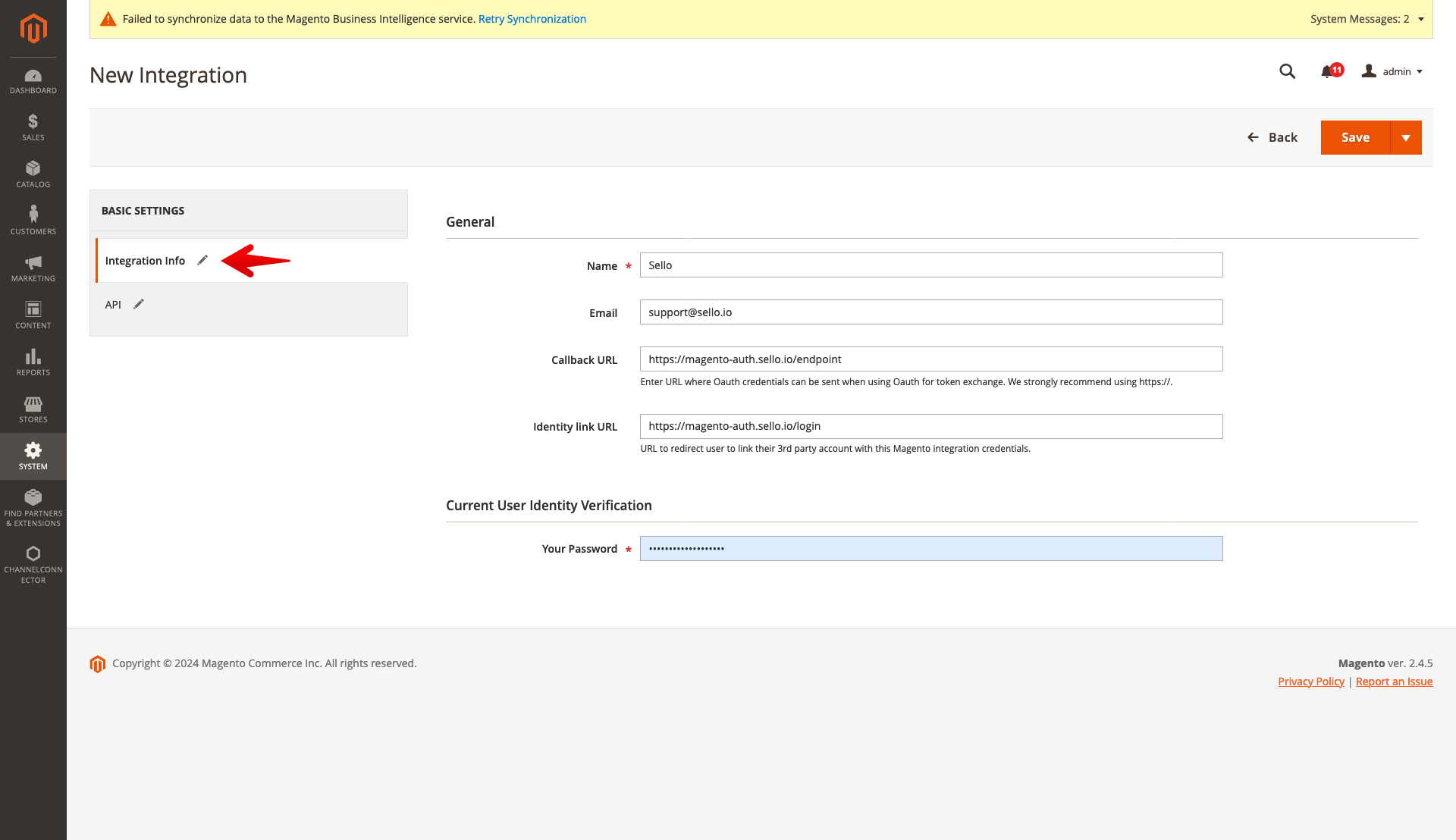The width and height of the screenshot is (1456, 840).
Task: Open the System sidebar menu
Action: tap(33, 456)
